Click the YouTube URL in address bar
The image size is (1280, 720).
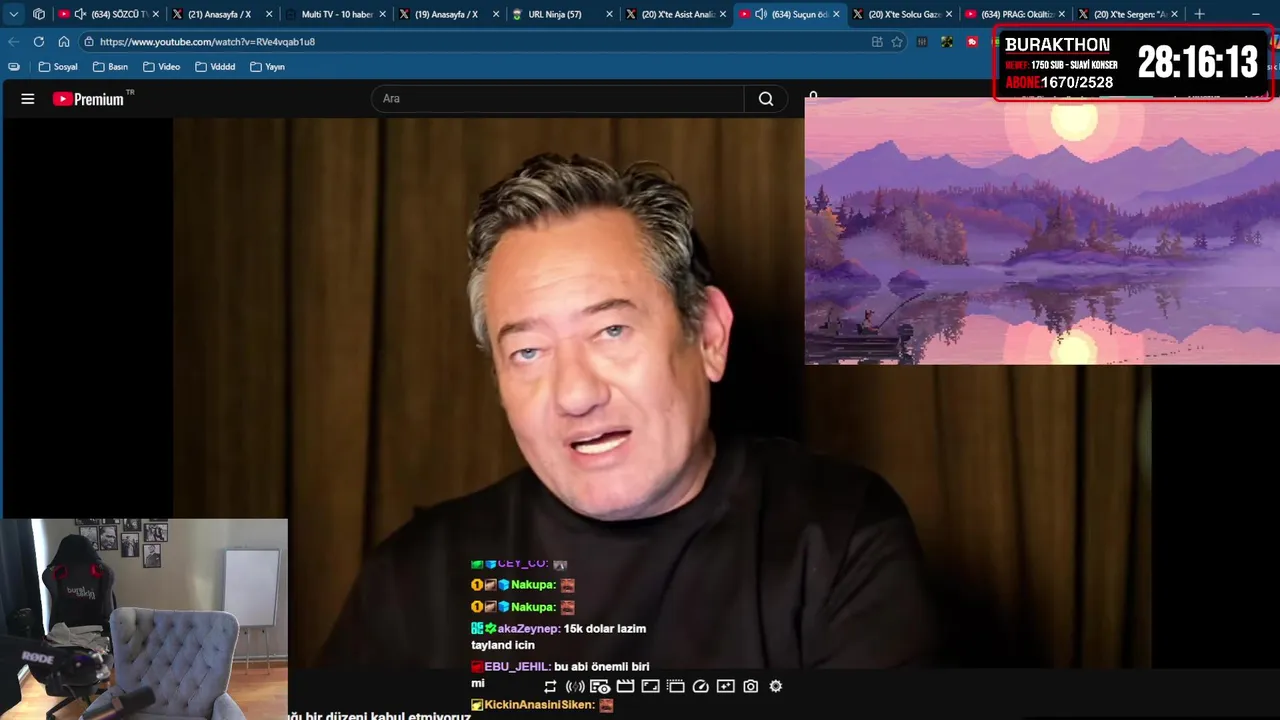pos(207,42)
